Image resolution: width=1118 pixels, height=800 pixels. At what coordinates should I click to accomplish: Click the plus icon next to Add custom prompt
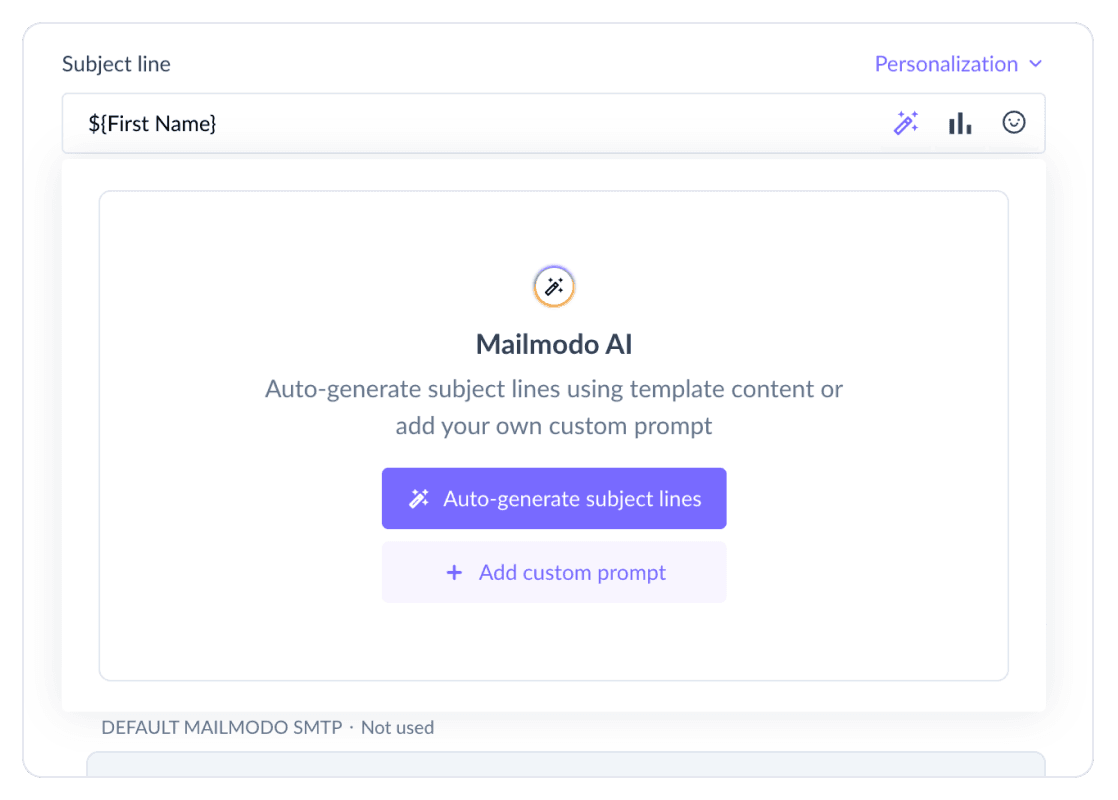[x=455, y=572]
